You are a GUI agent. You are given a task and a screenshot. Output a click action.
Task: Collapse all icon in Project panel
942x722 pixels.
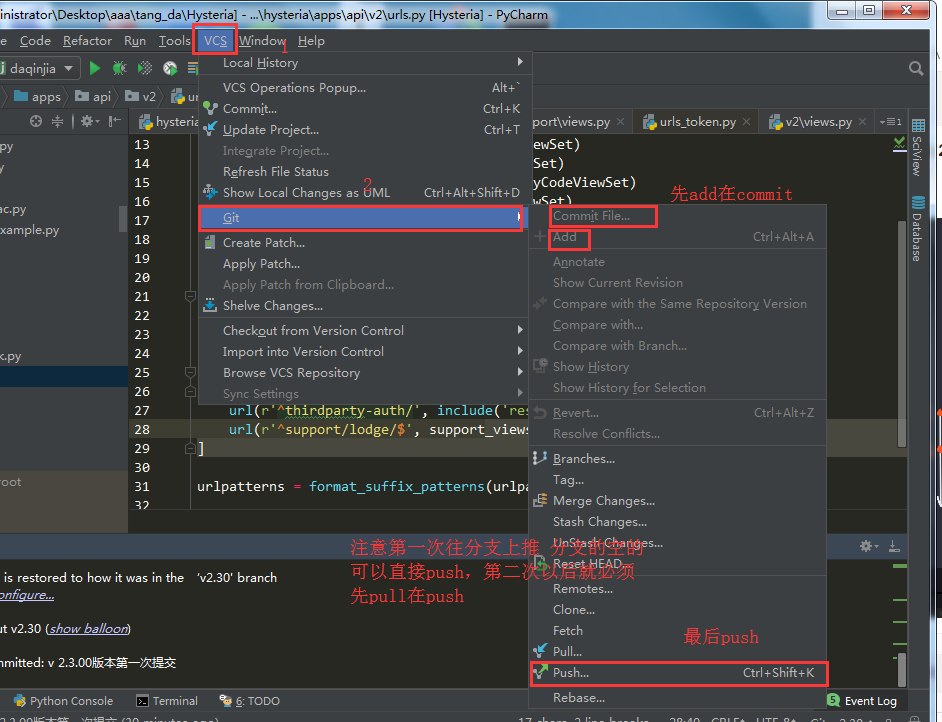(x=57, y=121)
